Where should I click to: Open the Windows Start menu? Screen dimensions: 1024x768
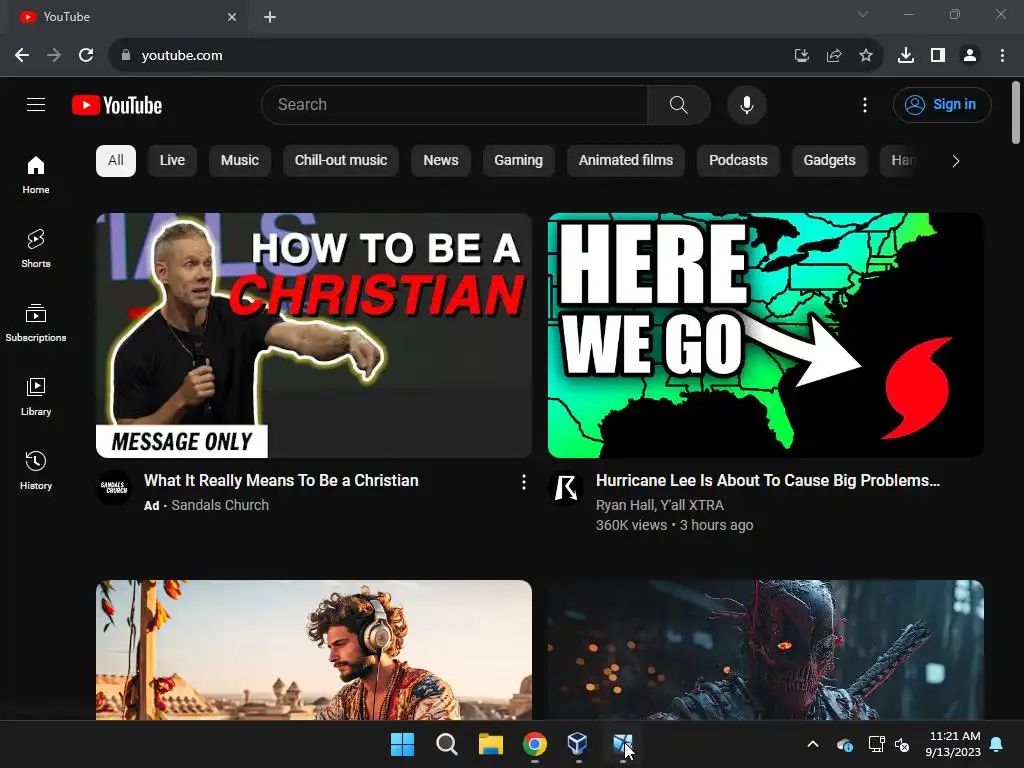click(402, 744)
